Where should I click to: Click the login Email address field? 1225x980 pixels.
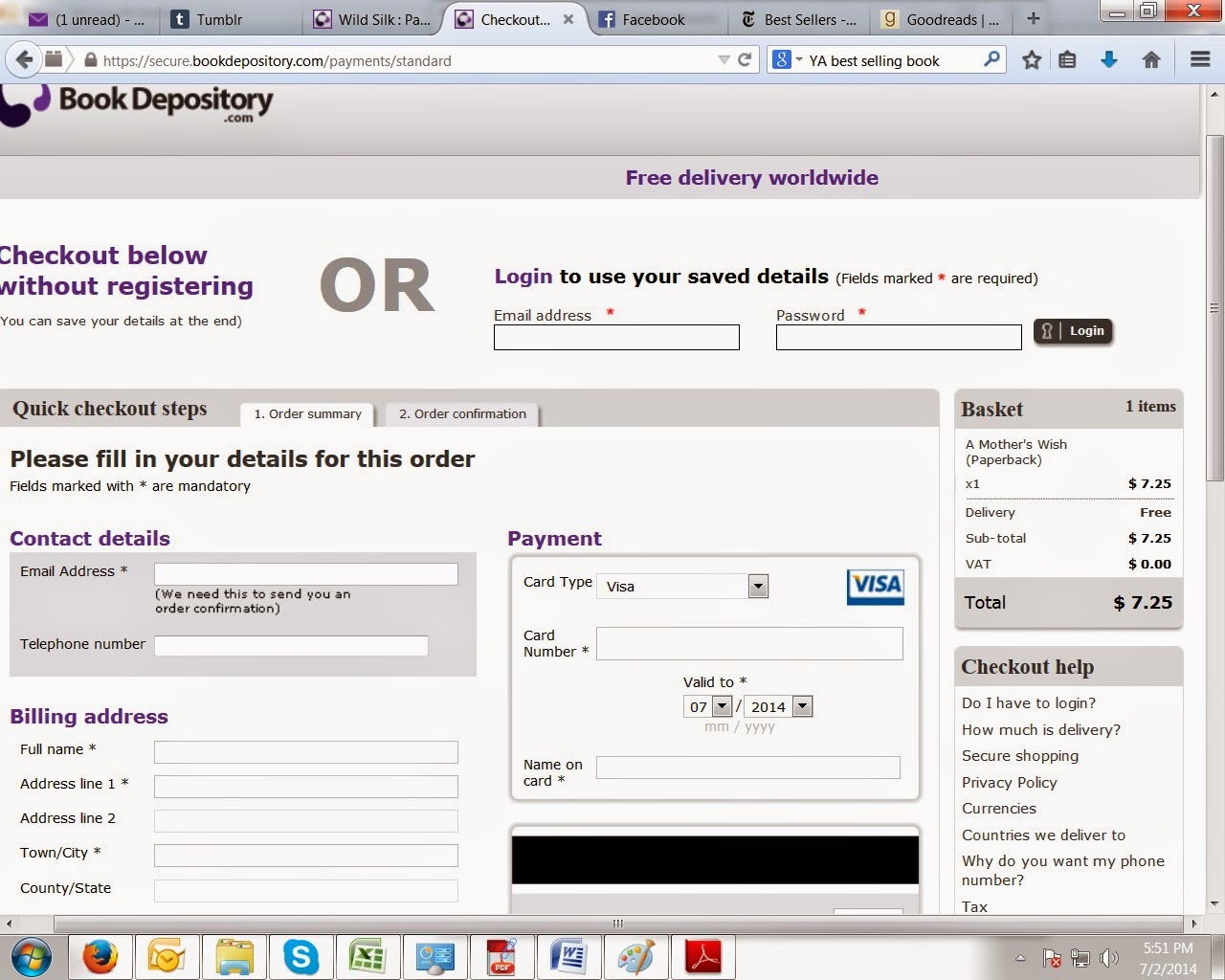616,337
